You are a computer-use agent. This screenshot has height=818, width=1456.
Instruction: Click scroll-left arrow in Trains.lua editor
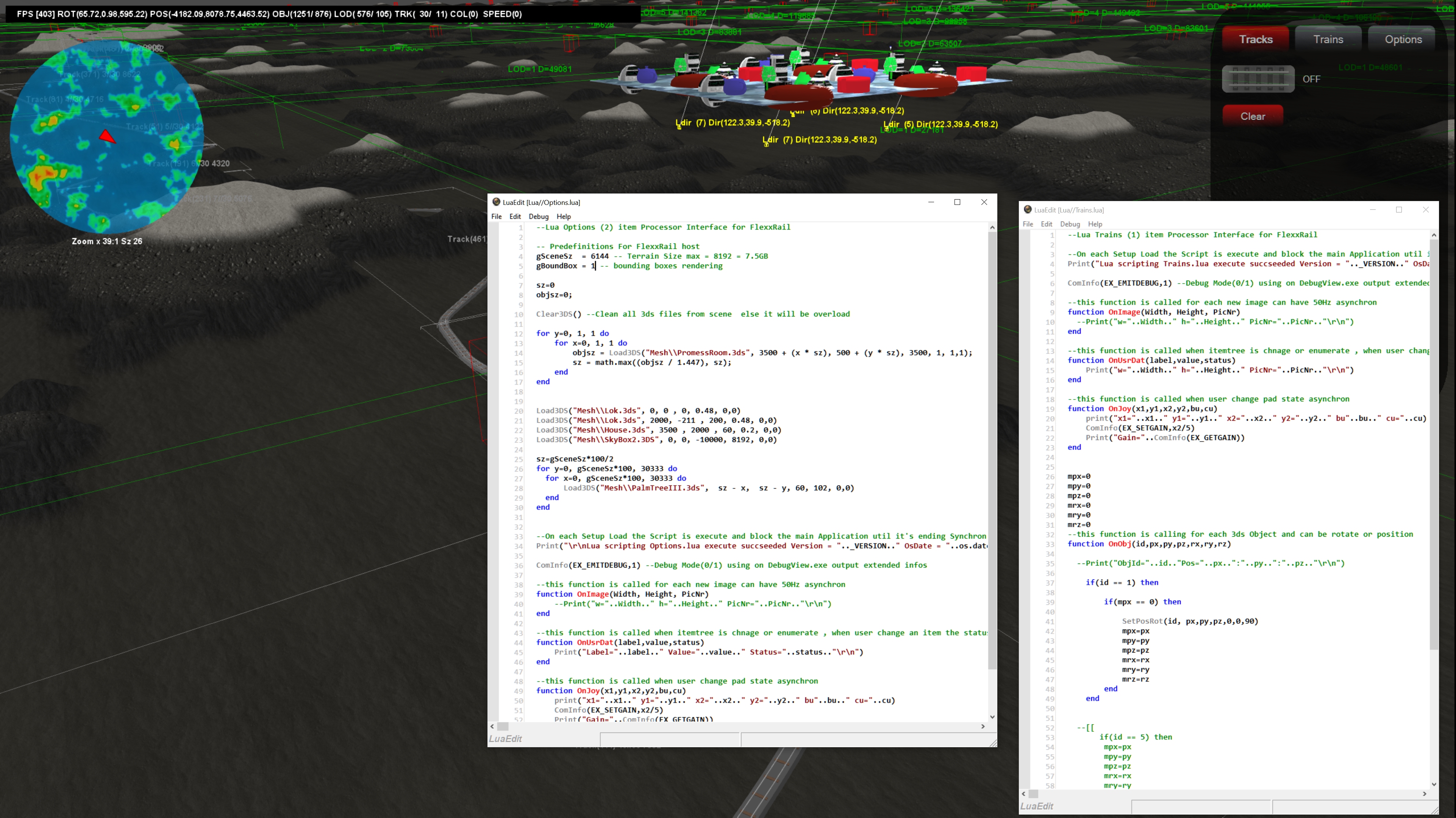click(1023, 794)
